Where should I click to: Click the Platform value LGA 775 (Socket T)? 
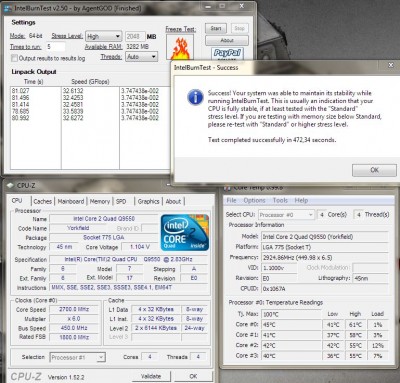pyautogui.click(x=324, y=247)
